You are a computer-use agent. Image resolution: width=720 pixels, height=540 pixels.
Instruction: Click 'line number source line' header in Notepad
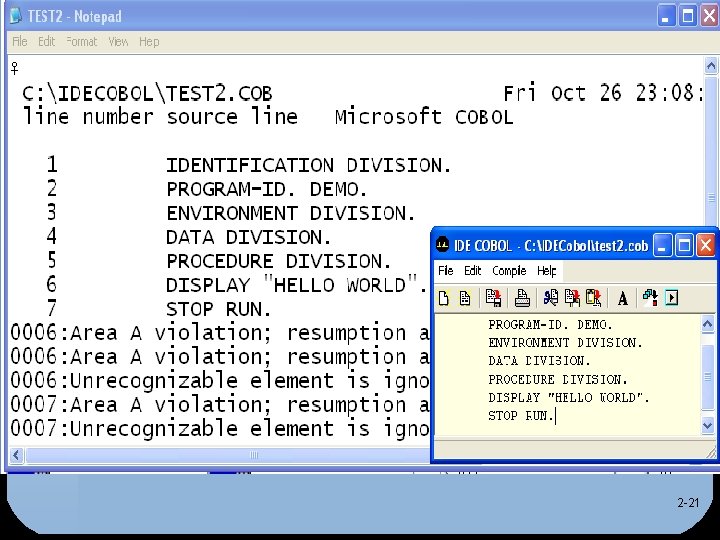(160, 117)
